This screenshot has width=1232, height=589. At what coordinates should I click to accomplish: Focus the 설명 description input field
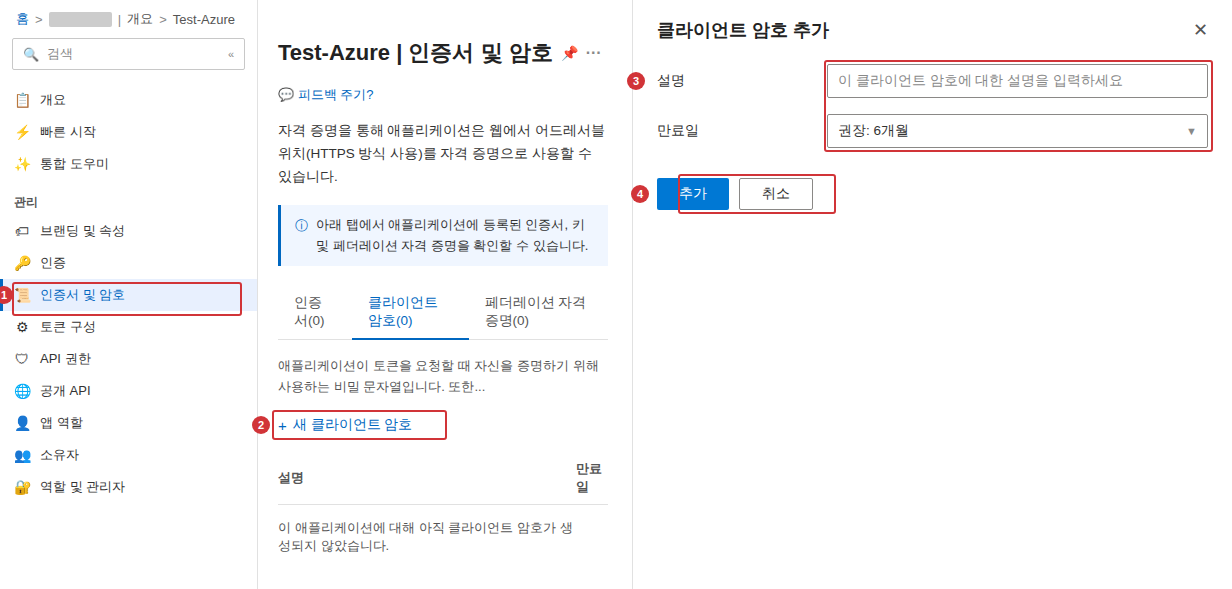tap(1017, 81)
